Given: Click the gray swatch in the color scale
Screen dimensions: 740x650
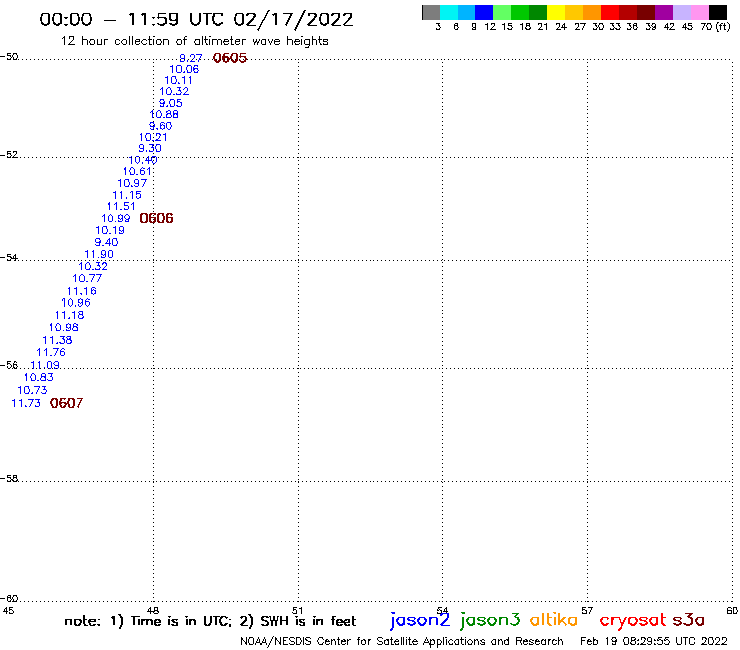Looking at the screenshot, I should pos(431,12).
